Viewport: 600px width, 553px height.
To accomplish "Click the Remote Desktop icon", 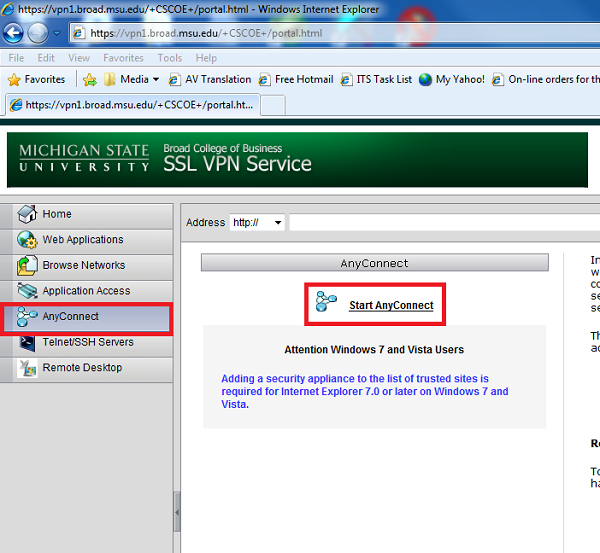I will (28, 369).
